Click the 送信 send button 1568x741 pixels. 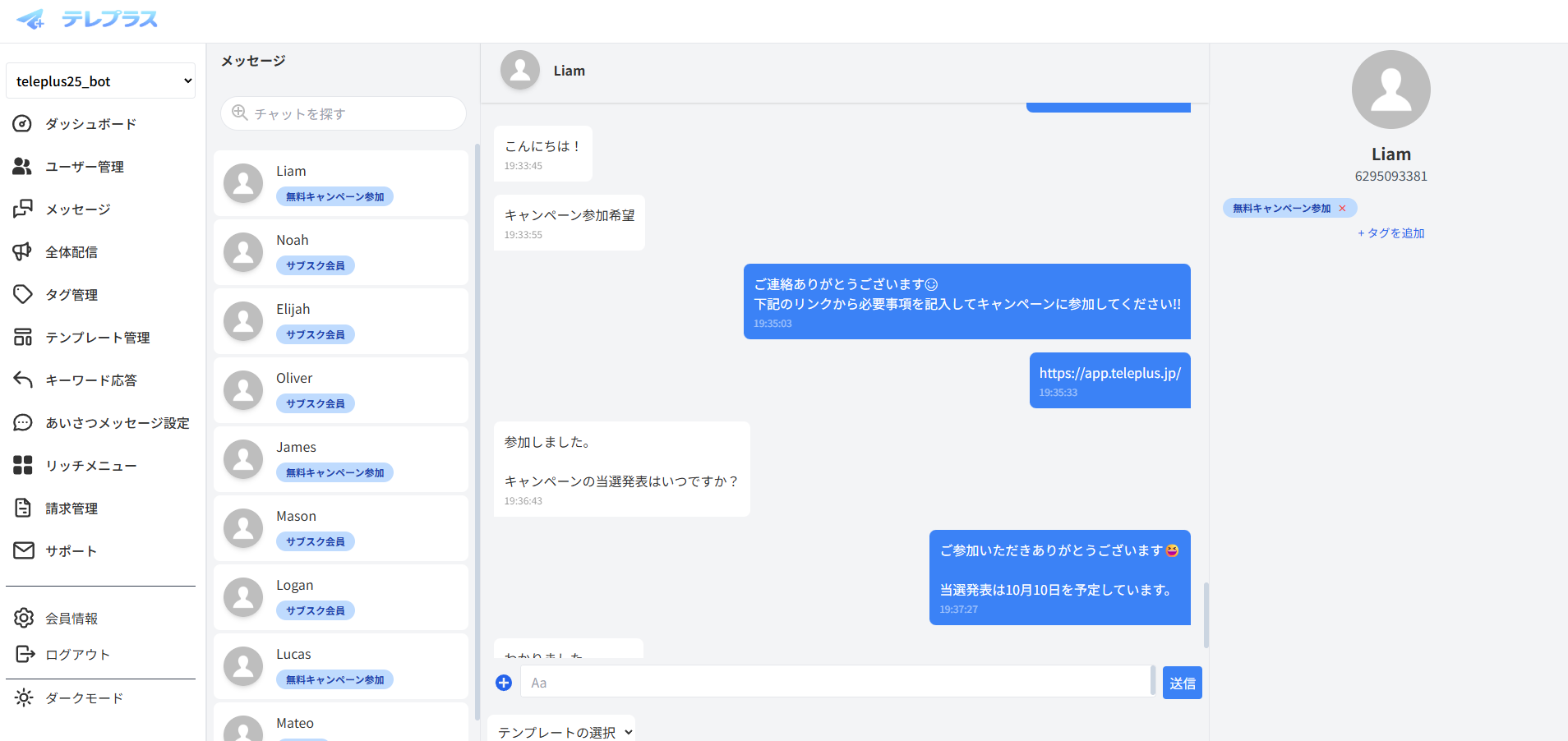point(1183,683)
